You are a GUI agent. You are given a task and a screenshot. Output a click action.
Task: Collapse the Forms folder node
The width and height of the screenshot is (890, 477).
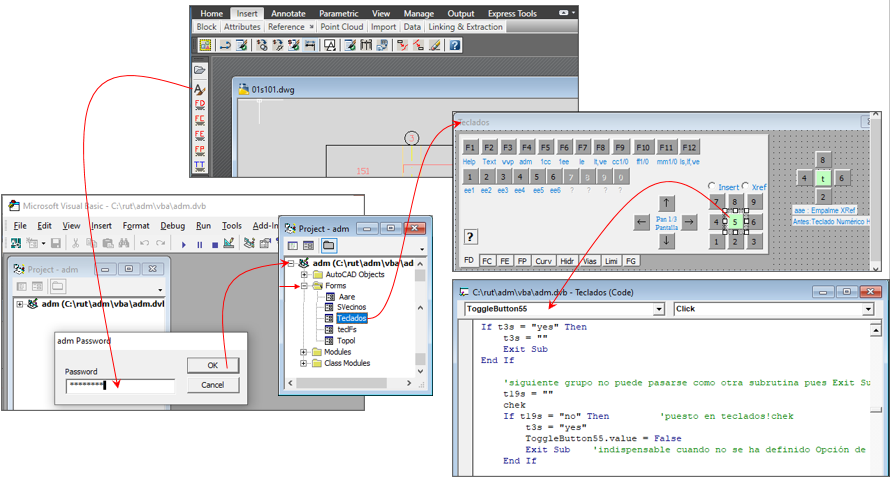[x=303, y=286]
